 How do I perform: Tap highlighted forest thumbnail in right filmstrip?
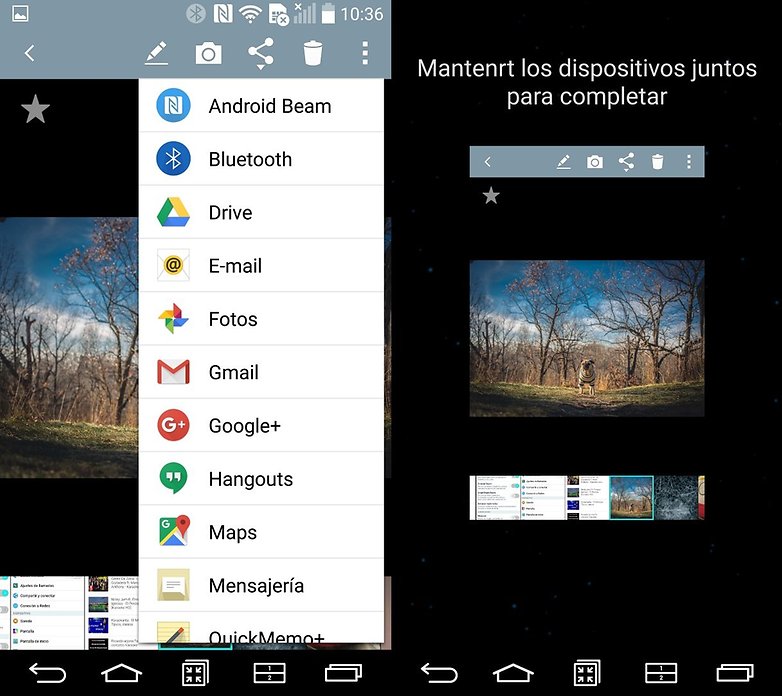pyautogui.click(x=631, y=498)
